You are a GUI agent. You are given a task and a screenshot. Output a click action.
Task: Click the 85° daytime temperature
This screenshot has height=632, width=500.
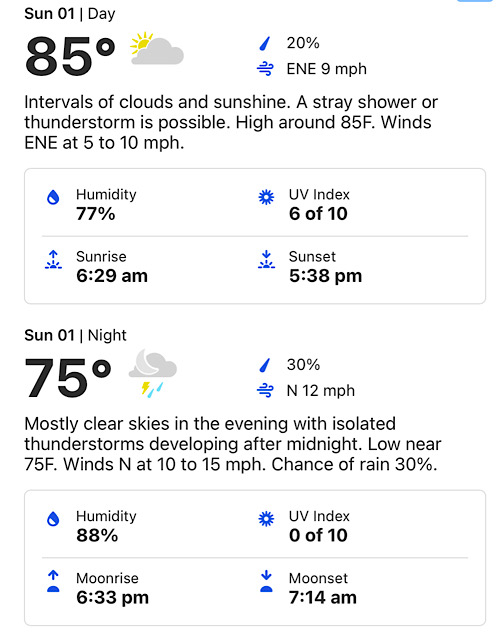pyautogui.click(x=70, y=56)
